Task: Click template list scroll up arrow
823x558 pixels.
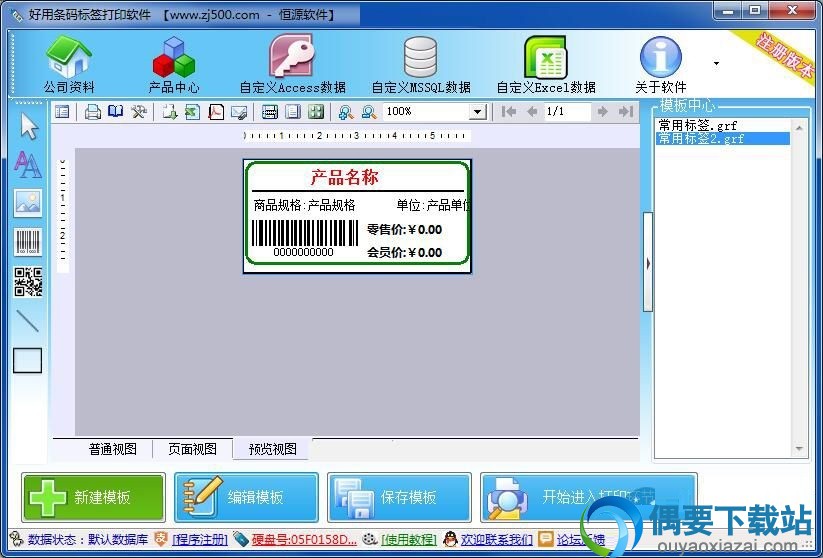Action: (799, 127)
